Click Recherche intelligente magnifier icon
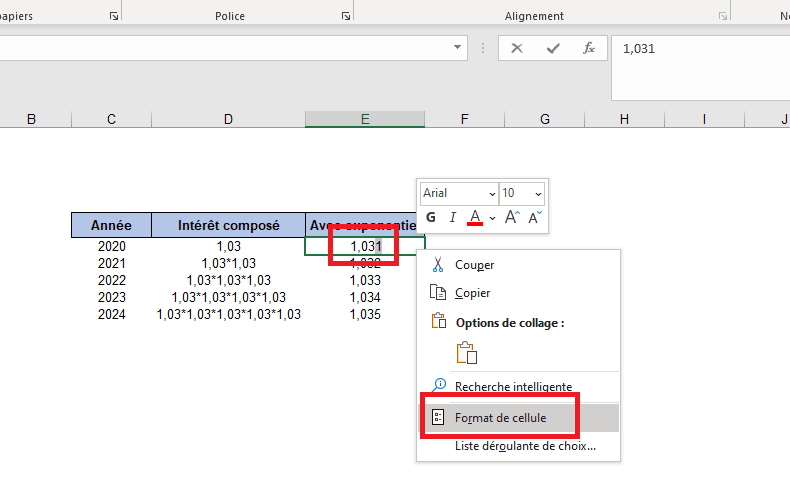The width and height of the screenshot is (790, 485). 439,385
